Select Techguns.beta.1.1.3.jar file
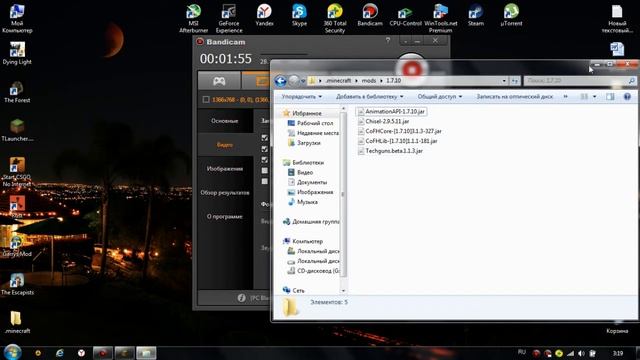640x360 pixels. click(390, 151)
